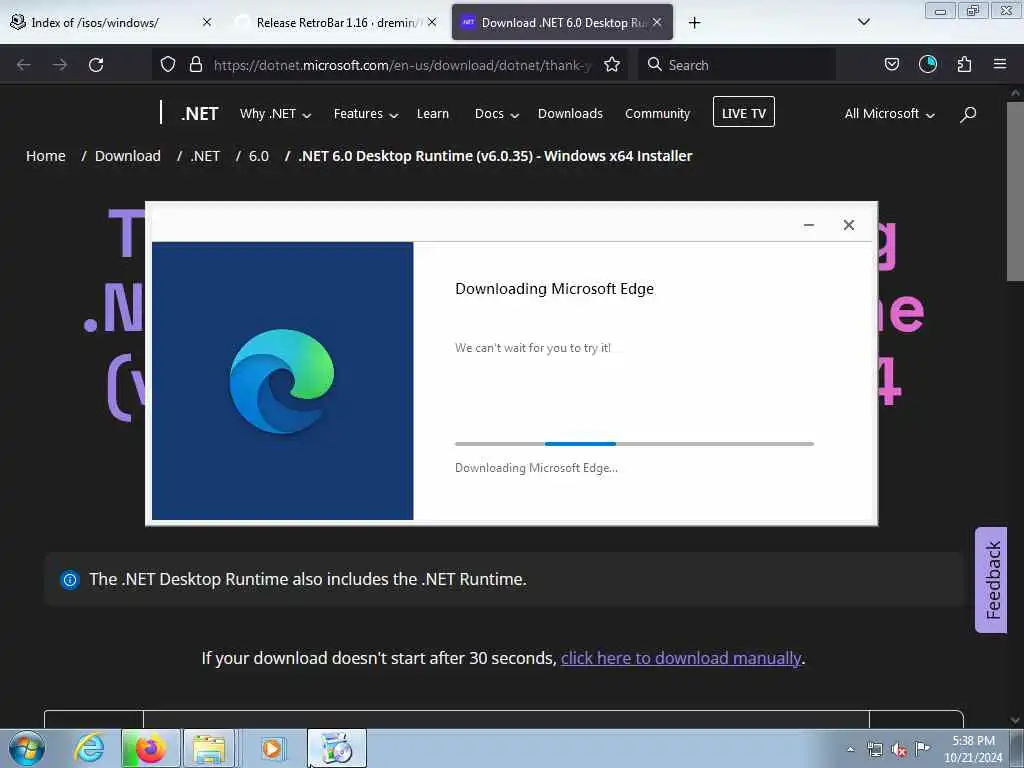Open the Windows Start button
The width and height of the screenshot is (1024, 768).
click(27, 748)
